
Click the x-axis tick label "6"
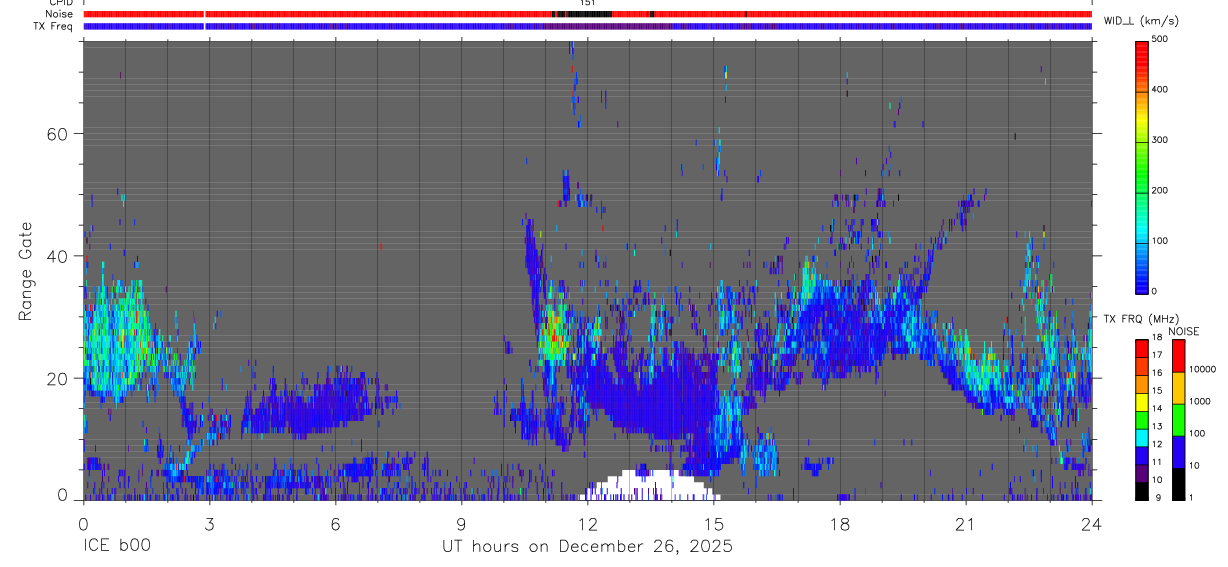pos(335,524)
